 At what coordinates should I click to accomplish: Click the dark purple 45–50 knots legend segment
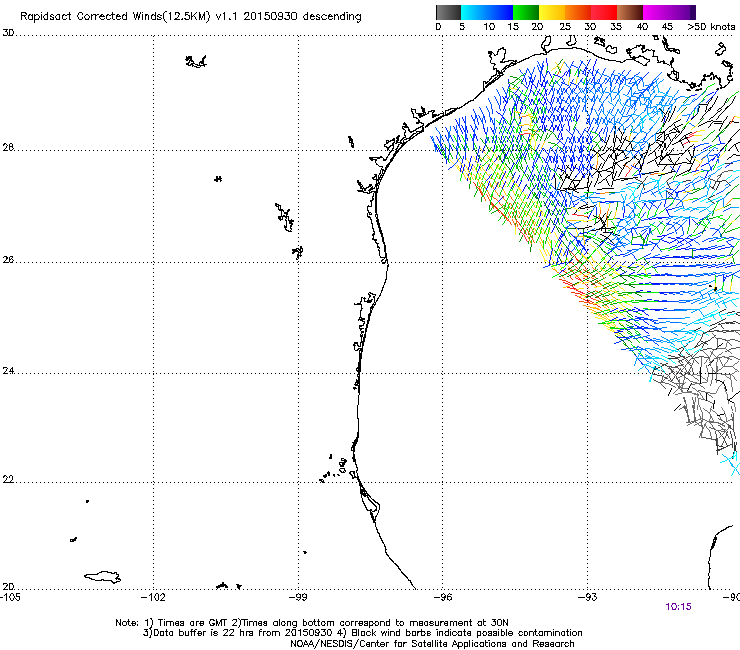[x=682, y=12]
